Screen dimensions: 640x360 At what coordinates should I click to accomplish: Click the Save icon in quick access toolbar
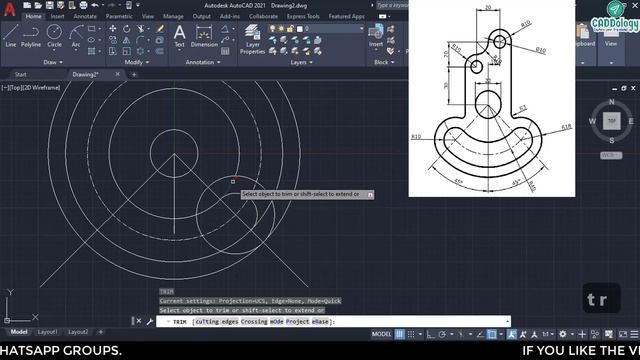(x=49, y=5)
